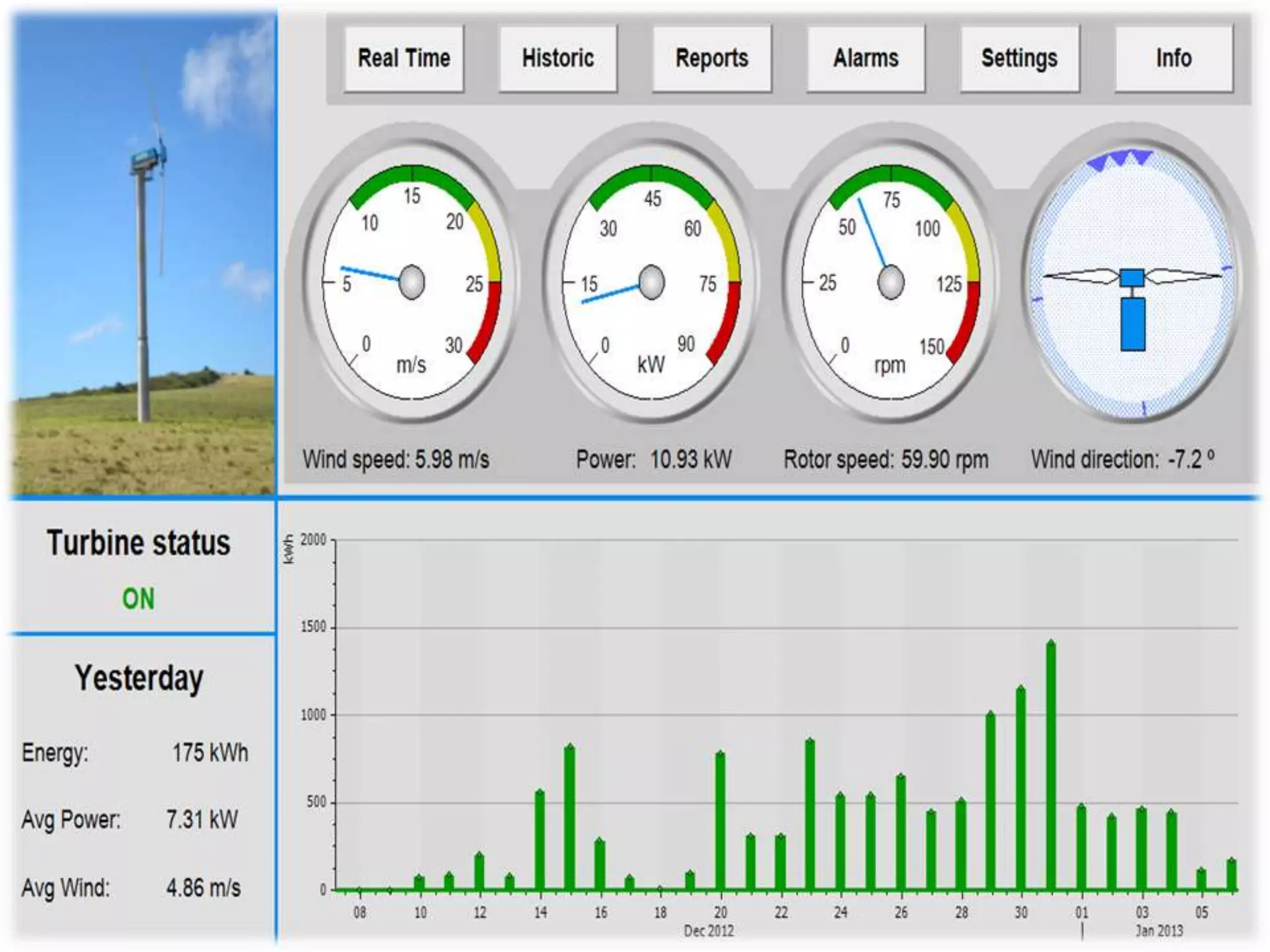Click the rotor speed rpm gauge hub
The image size is (1270, 952).
tap(890, 282)
